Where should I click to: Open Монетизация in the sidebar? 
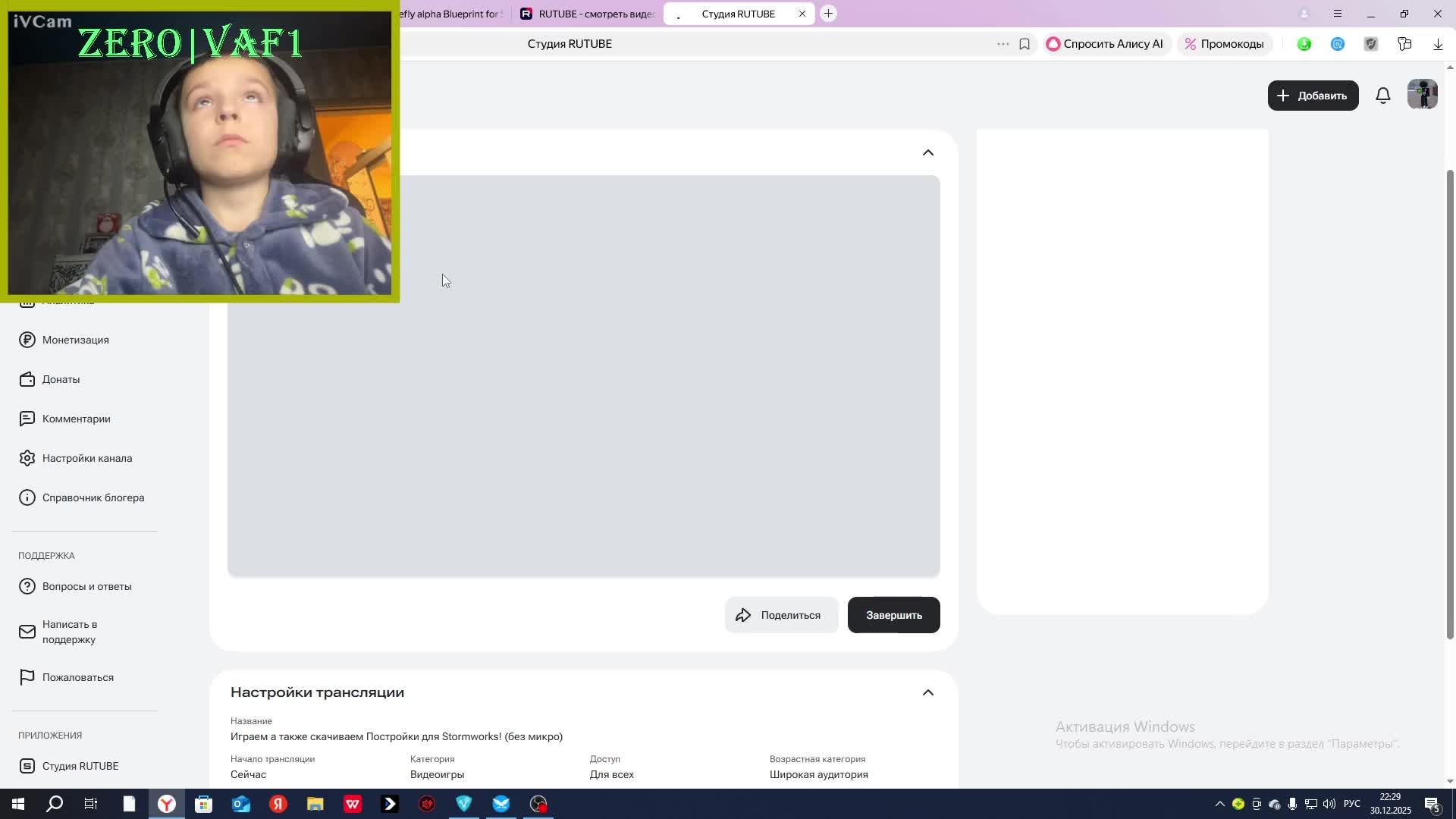pyautogui.click(x=75, y=340)
